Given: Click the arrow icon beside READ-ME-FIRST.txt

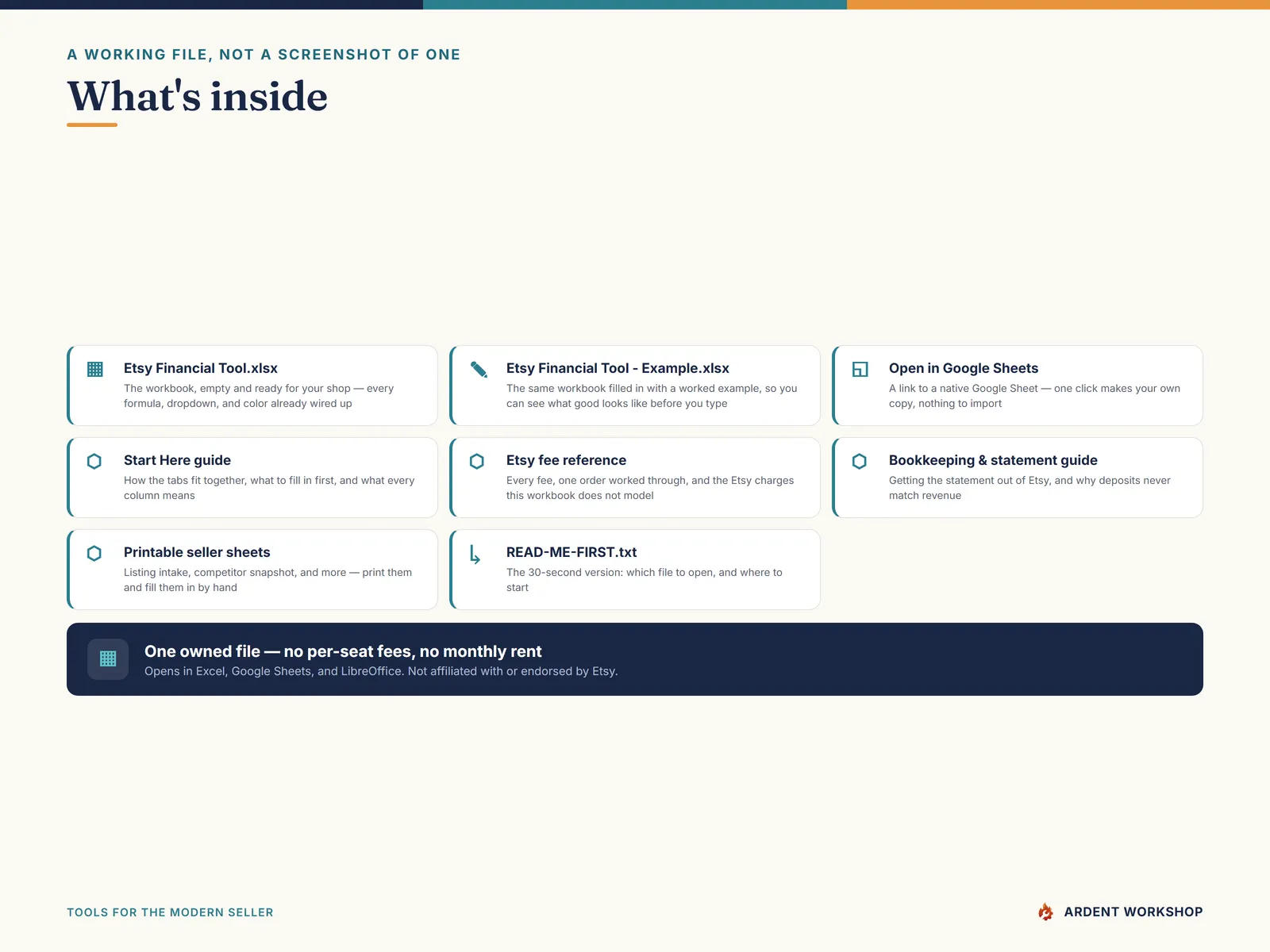Looking at the screenshot, I should [475, 555].
